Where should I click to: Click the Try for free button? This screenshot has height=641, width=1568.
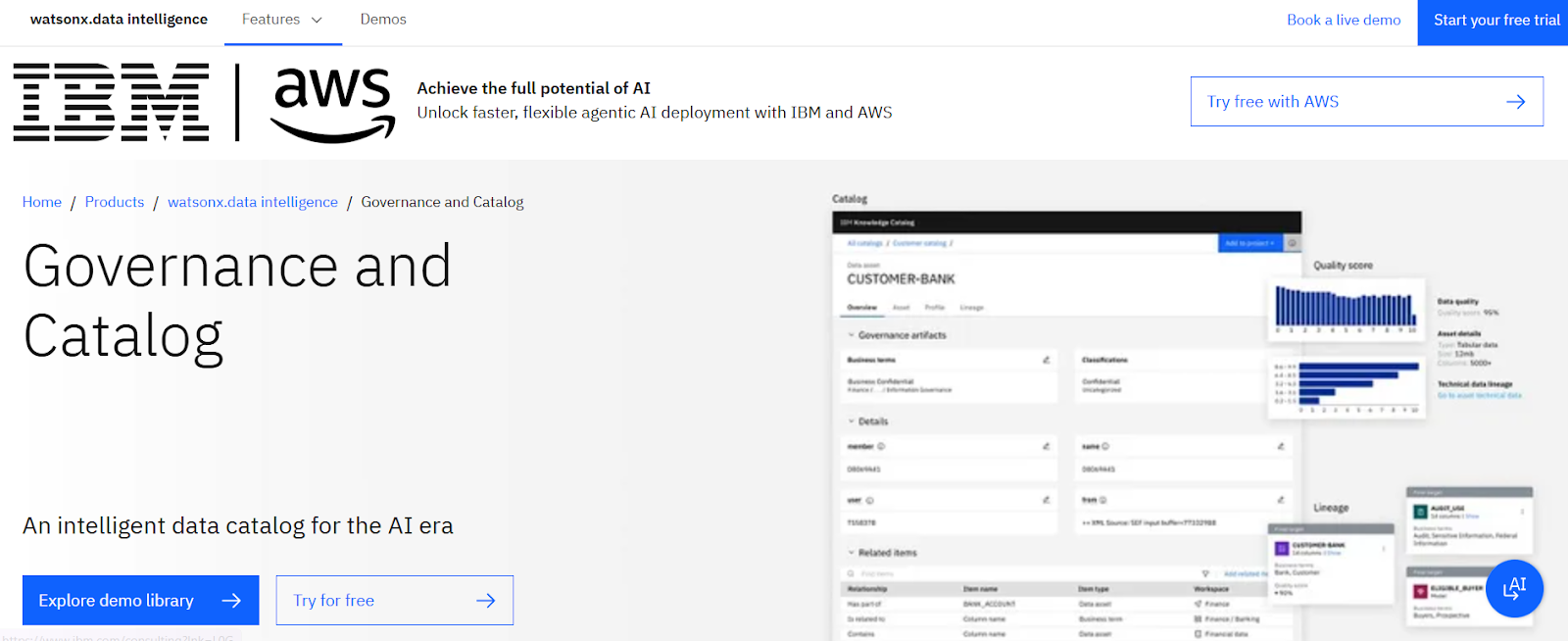[394, 600]
